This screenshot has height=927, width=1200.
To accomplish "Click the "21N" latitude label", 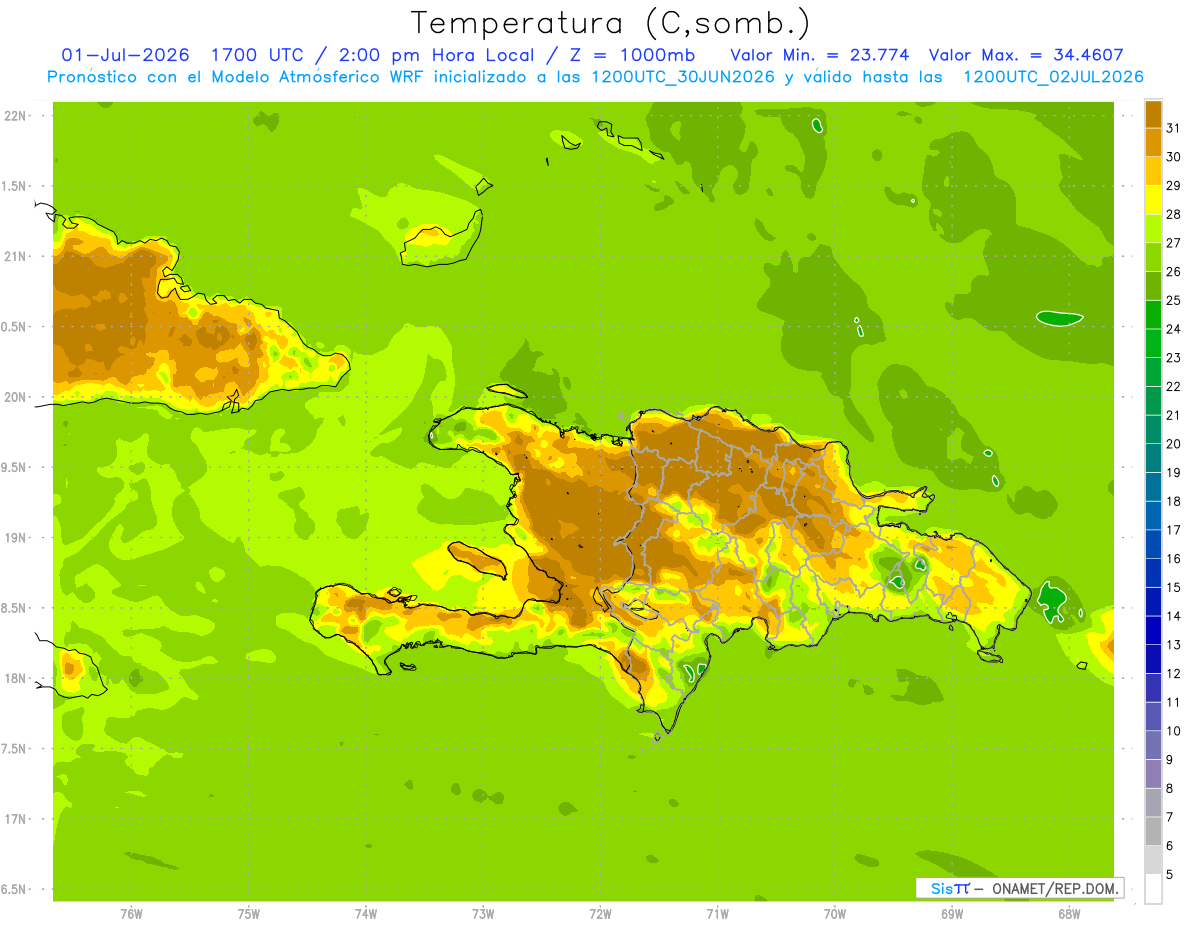I will tap(16, 257).
